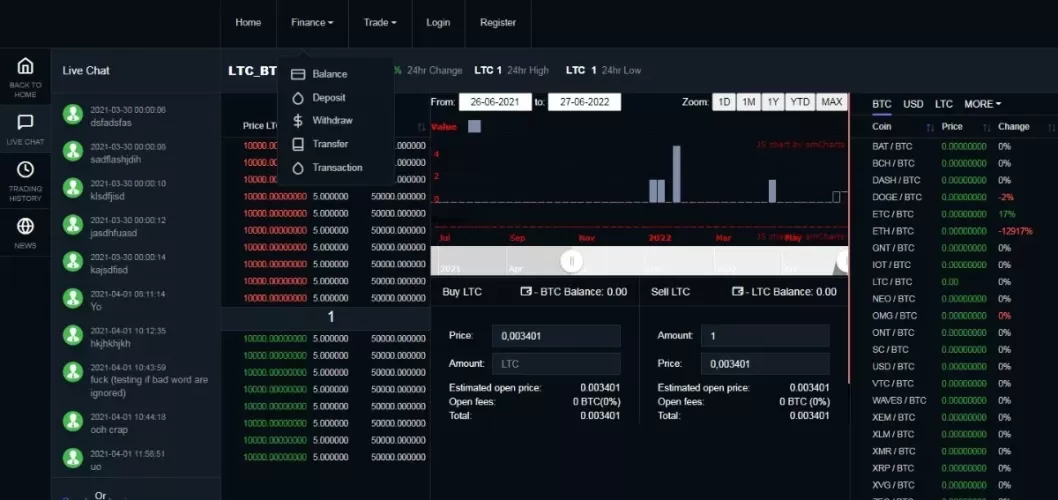The width and height of the screenshot is (1058, 500).
Task: Click the BTC Balance wallet icon
Action: 526,292
